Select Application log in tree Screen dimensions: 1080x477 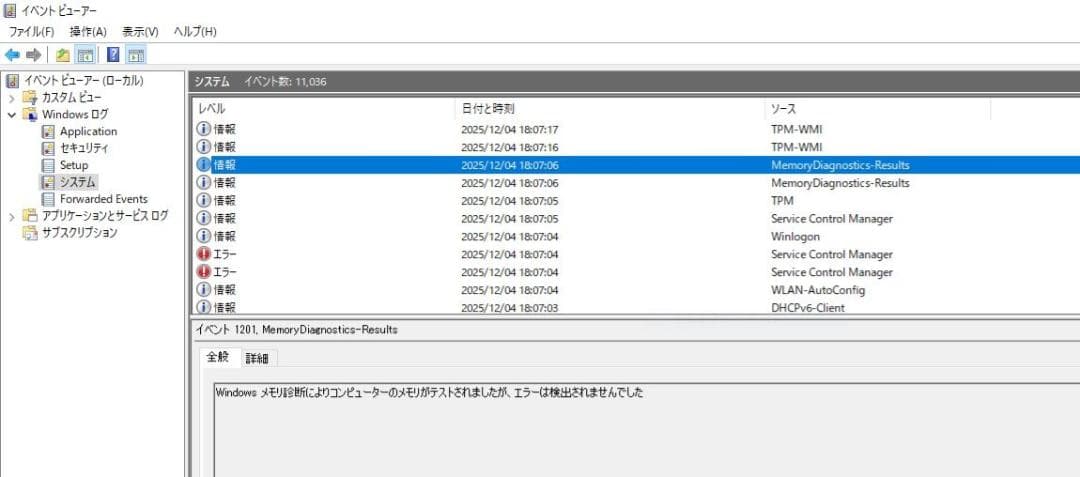(x=88, y=131)
